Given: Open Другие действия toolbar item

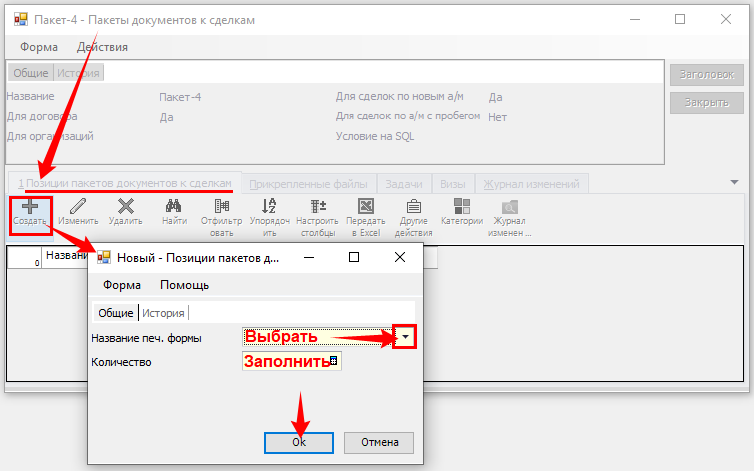Looking at the screenshot, I should tap(413, 206).
